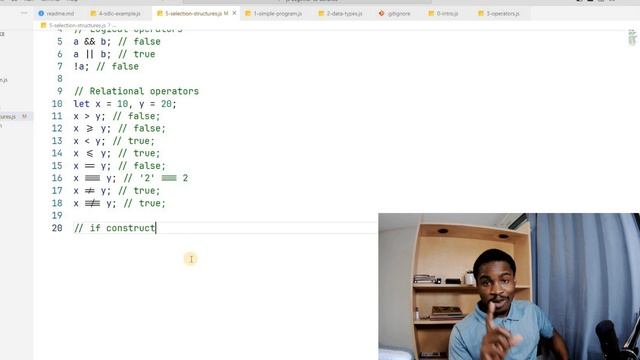Viewport: 640px width, 360px height.
Task: Click the 'x > y; // false;' line
Action: 117,116
